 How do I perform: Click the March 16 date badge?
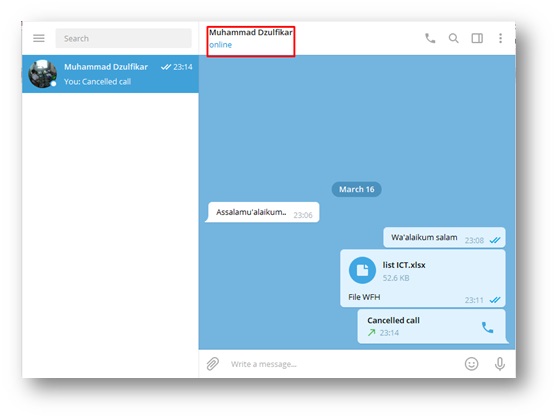[x=357, y=189]
